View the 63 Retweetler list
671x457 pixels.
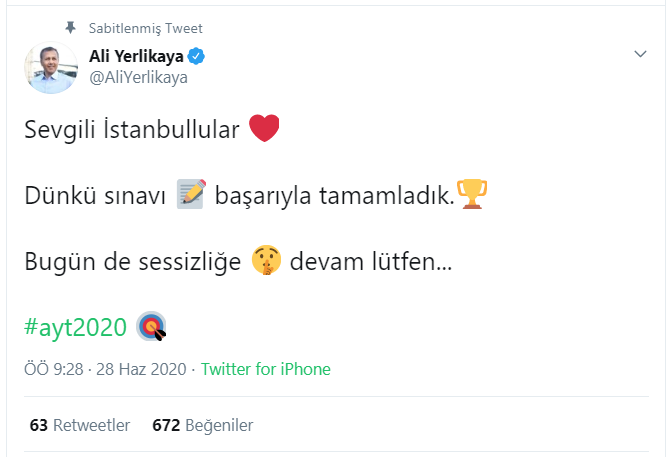point(80,425)
